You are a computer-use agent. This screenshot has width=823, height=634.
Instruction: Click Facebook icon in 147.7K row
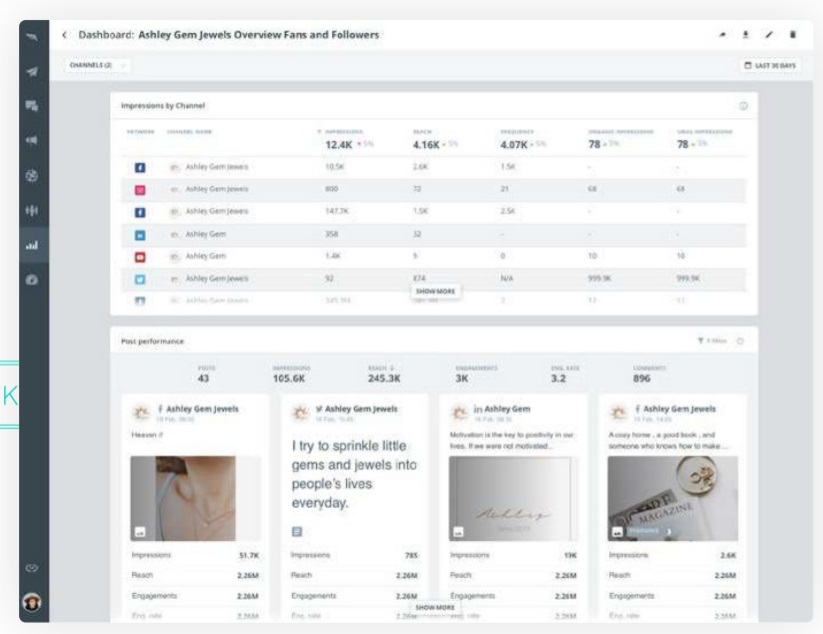(x=140, y=213)
